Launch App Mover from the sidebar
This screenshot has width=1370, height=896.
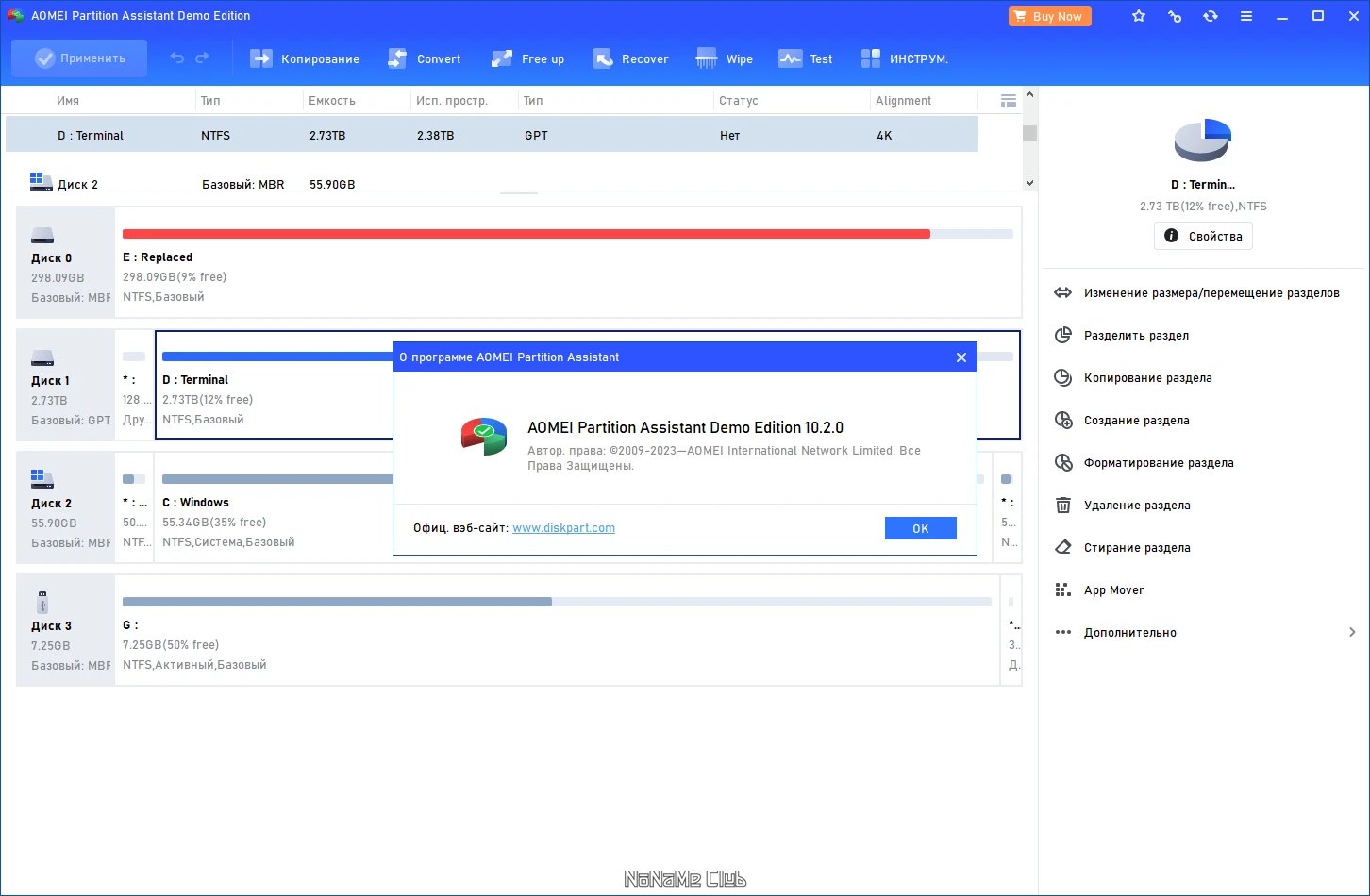click(1113, 589)
